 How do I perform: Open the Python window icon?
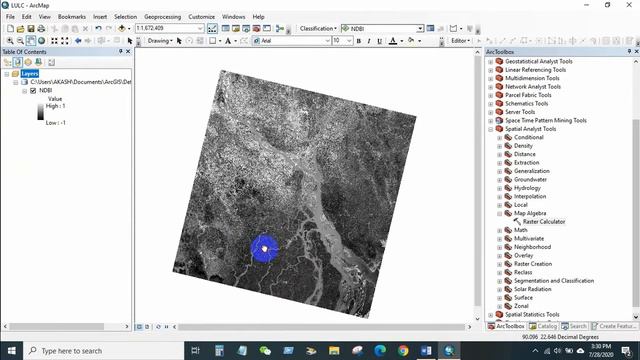(x=267, y=29)
